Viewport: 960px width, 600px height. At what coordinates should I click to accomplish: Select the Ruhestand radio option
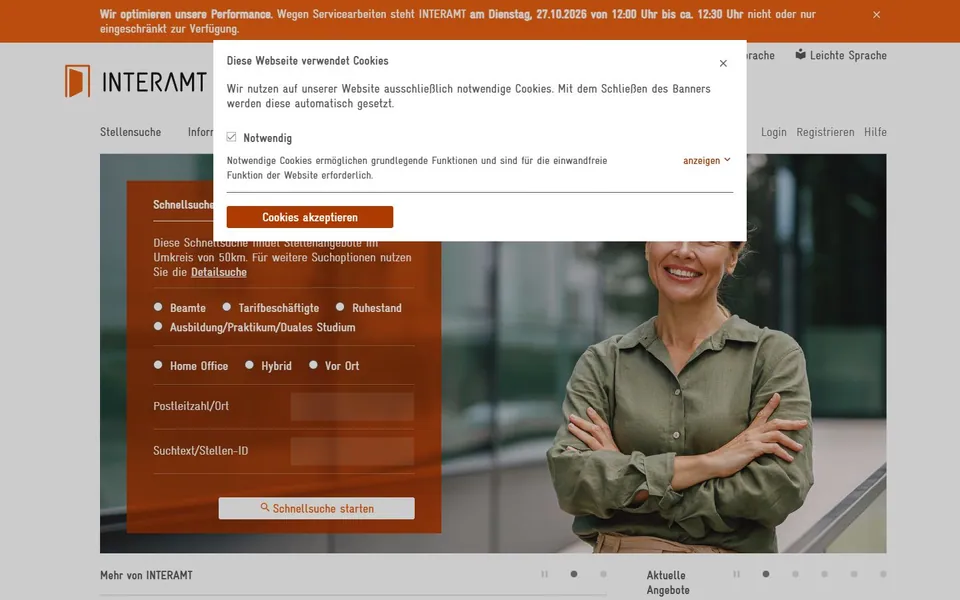coord(340,307)
